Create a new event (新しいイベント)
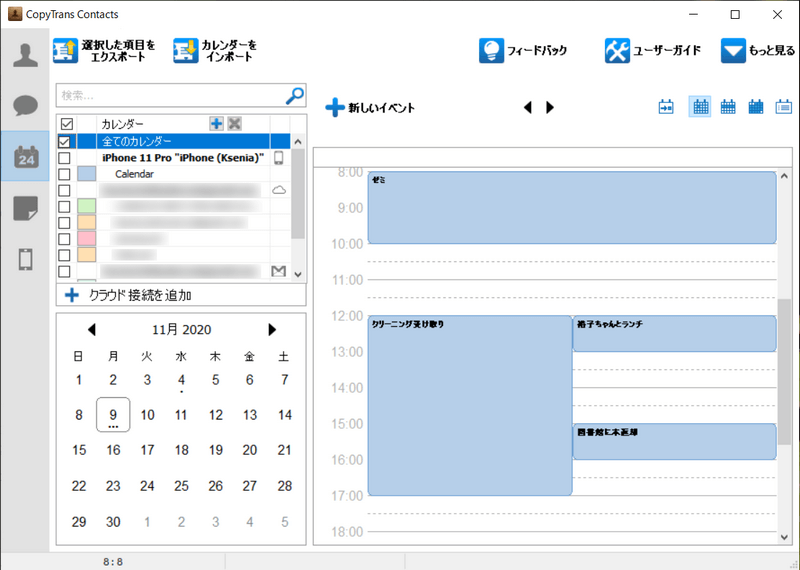Viewport: 800px width, 570px height. pos(370,108)
